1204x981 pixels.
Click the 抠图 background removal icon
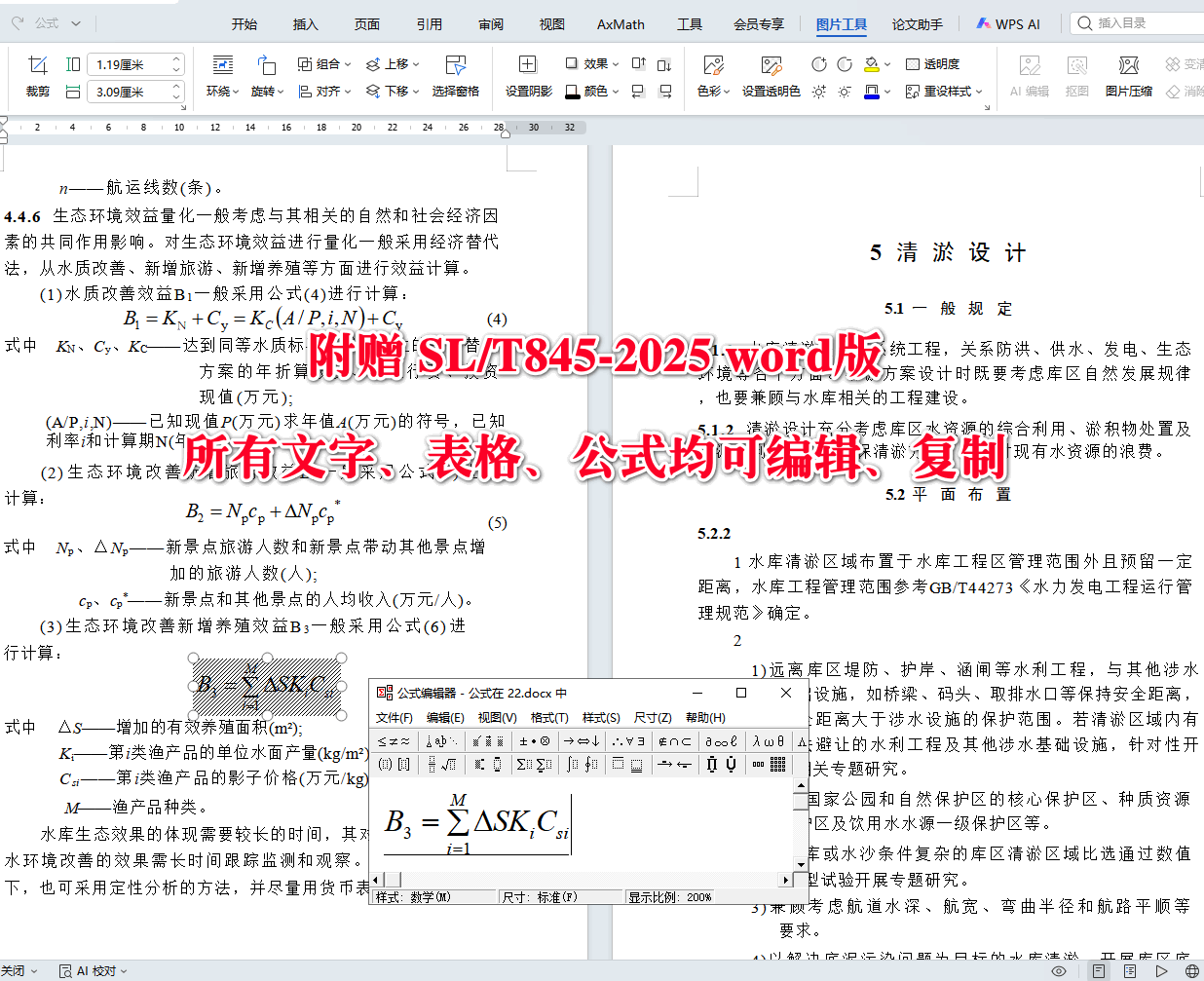pos(1076,76)
